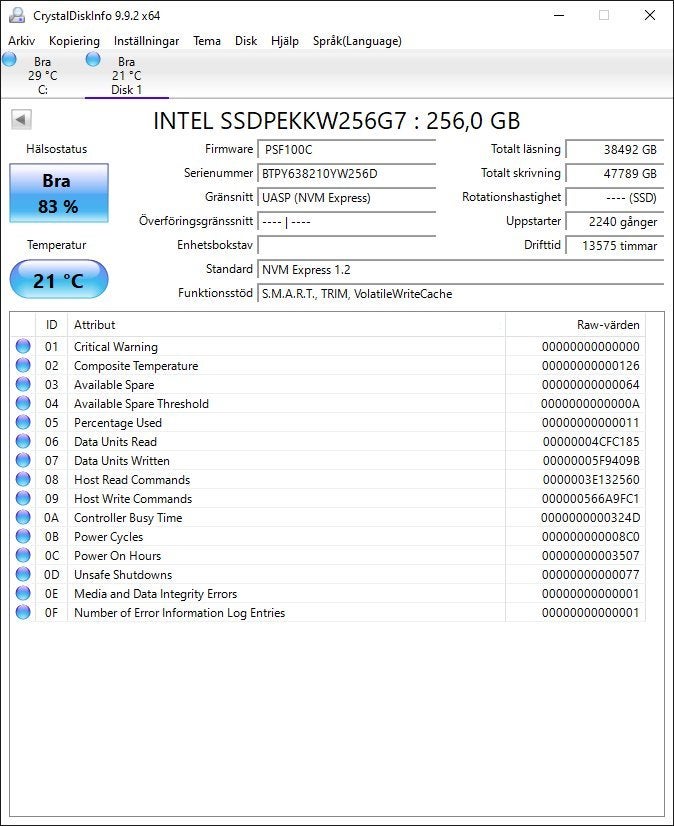The width and height of the screenshot is (674, 826).
Task: Click the blue status orb on the C: drive tab
Action: [x=9, y=59]
